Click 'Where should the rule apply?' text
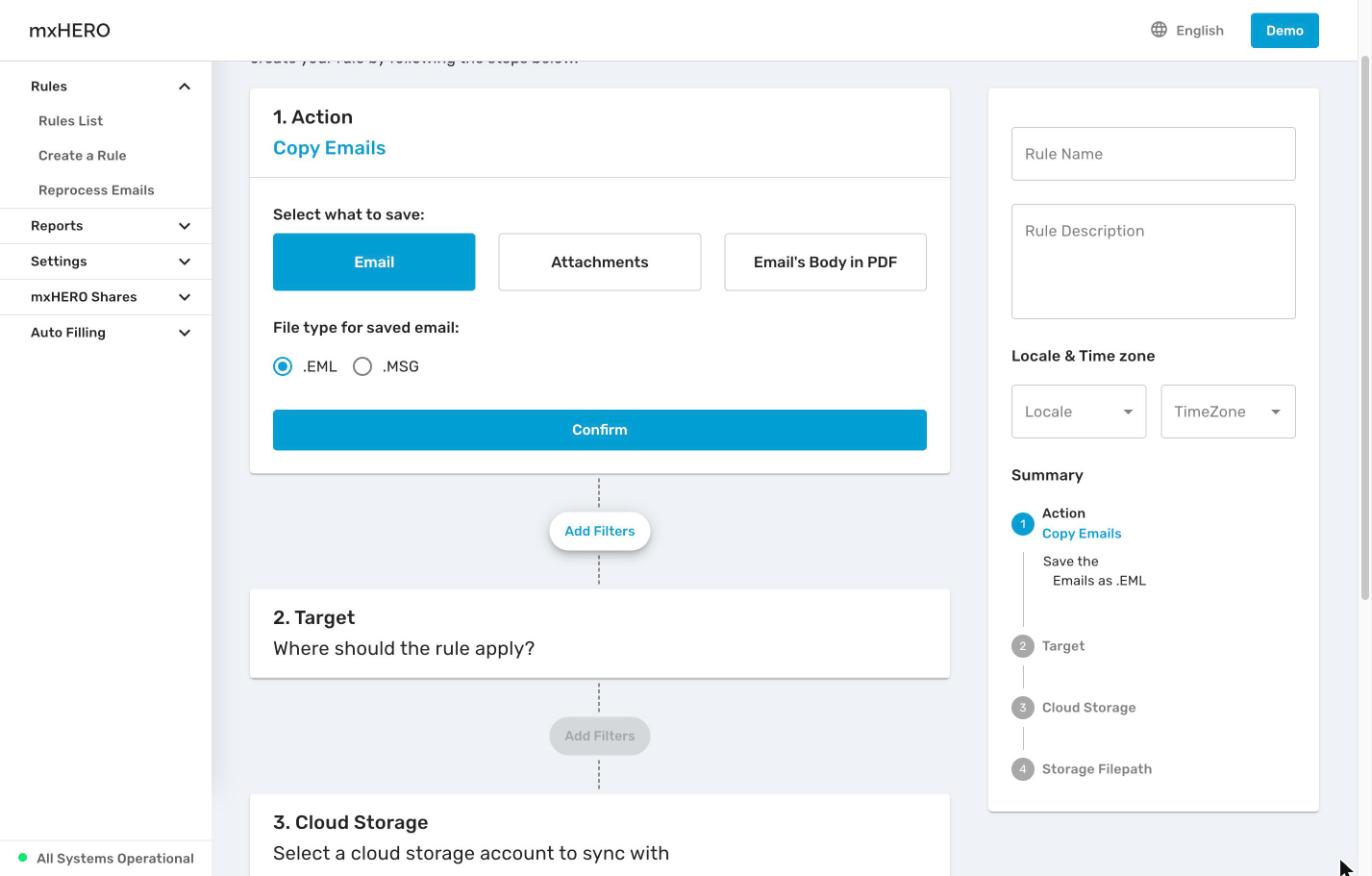The image size is (1372, 876). click(404, 649)
